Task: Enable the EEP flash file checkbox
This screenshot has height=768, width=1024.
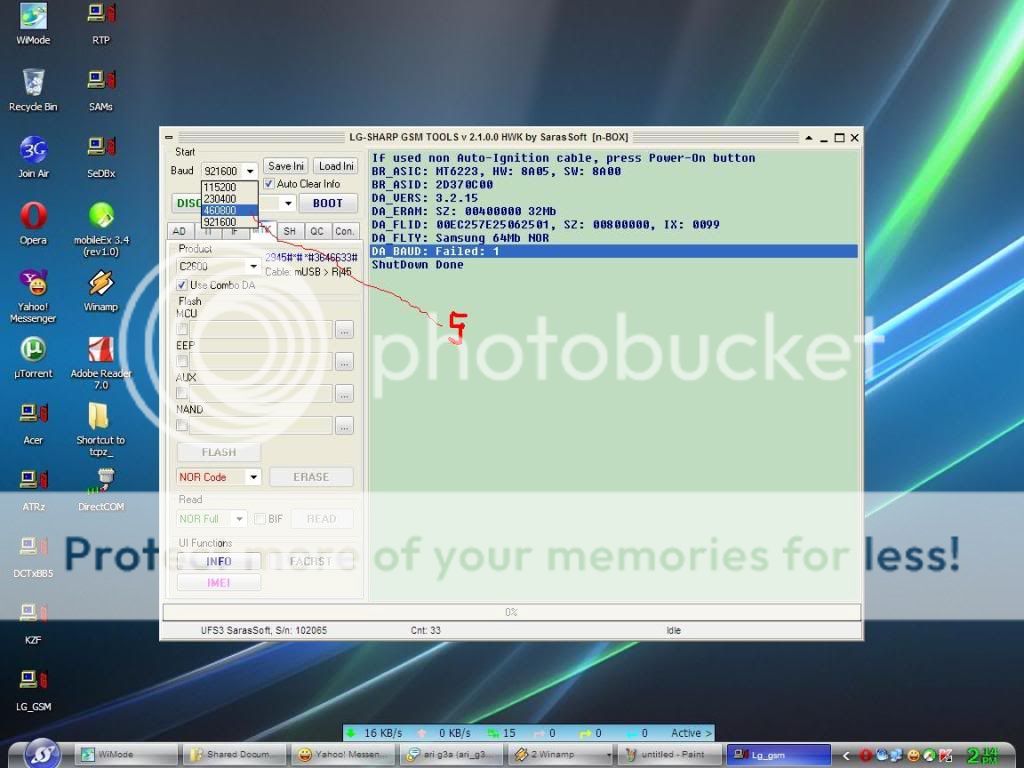Action: coord(182,361)
